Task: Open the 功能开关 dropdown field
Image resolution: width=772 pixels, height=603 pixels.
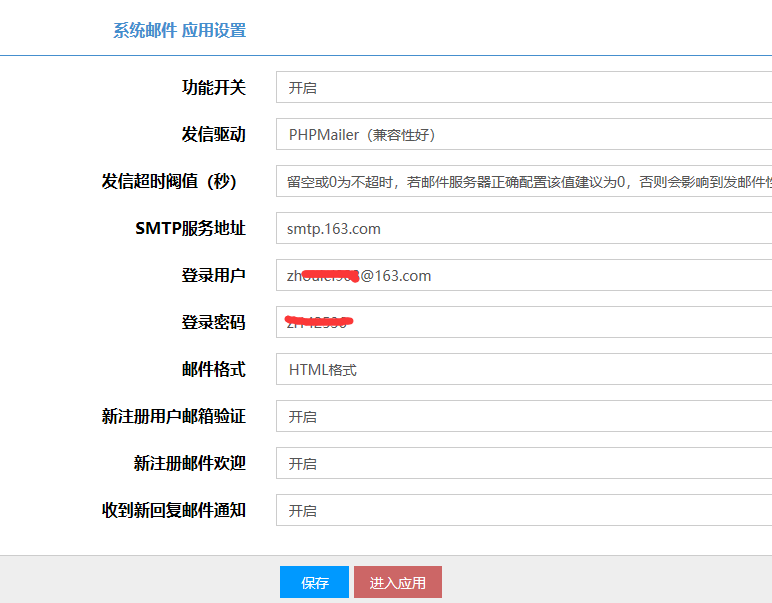Action: click(x=523, y=87)
